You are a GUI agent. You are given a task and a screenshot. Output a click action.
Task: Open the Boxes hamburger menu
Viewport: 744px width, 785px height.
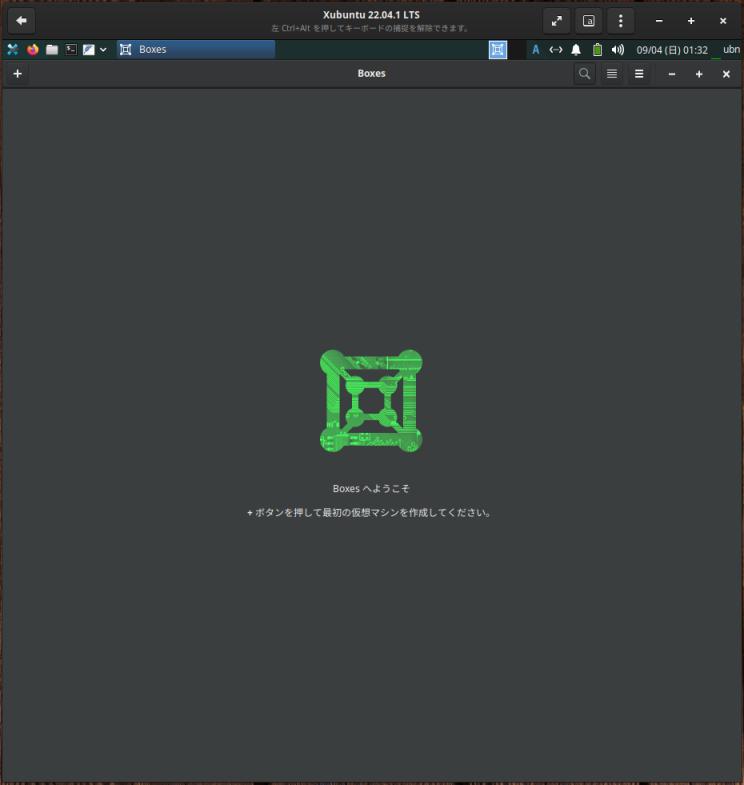pos(639,74)
